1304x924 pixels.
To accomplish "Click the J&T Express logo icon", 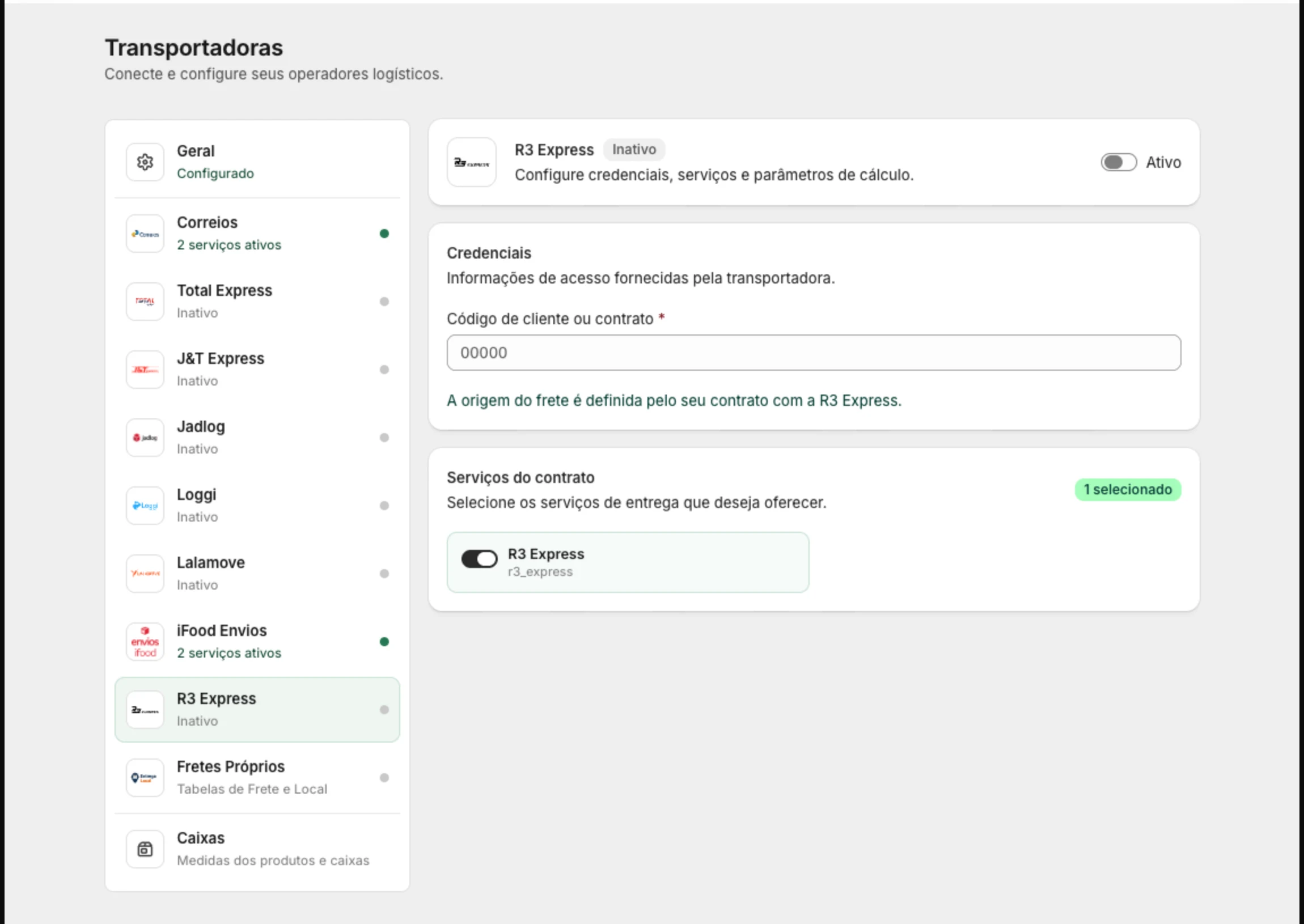I will pos(145,369).
